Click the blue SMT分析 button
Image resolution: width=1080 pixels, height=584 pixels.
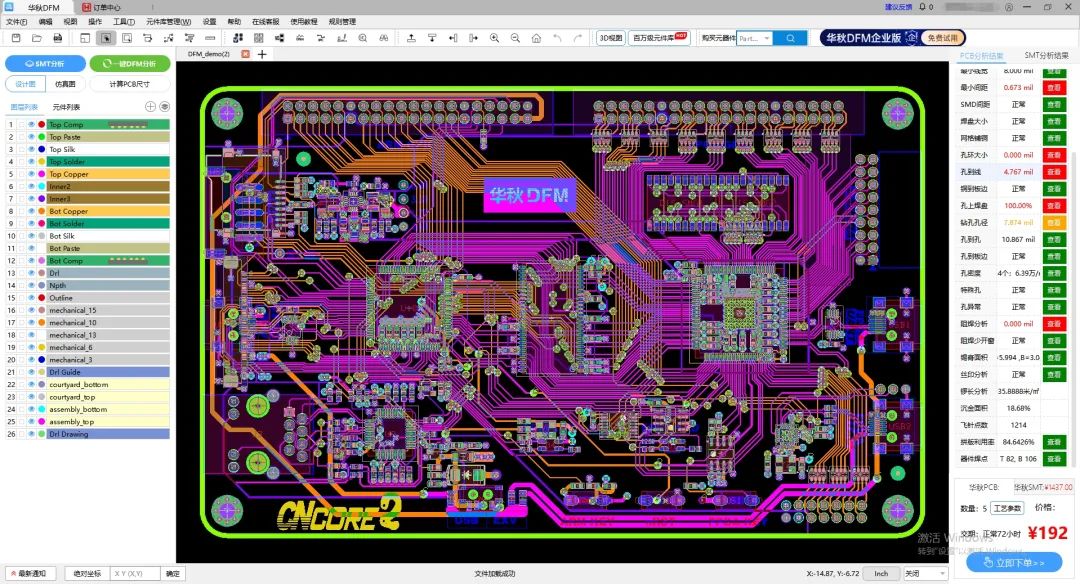(x=45, y=63)
